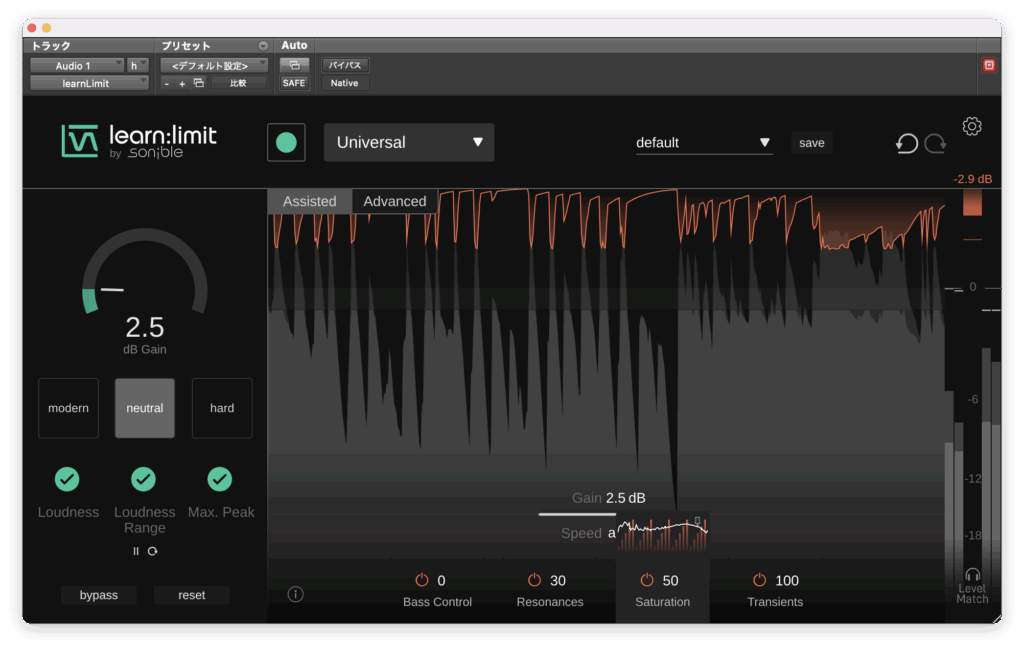Click the 比較 compare button
This screenshot has height=650, width=1024.
tap(238, 83)
